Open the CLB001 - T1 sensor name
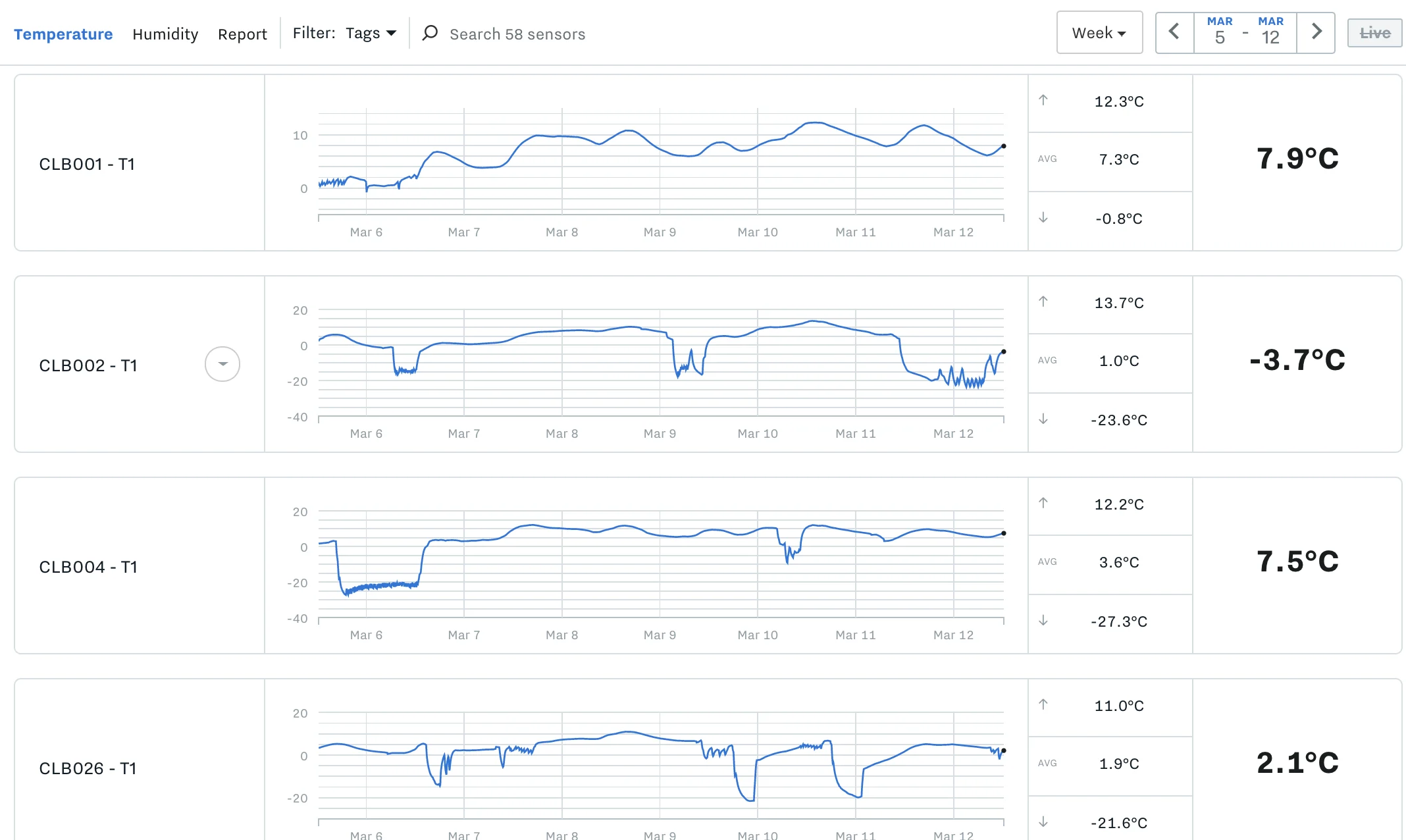1406x840 pixels. tap(87, 164)
